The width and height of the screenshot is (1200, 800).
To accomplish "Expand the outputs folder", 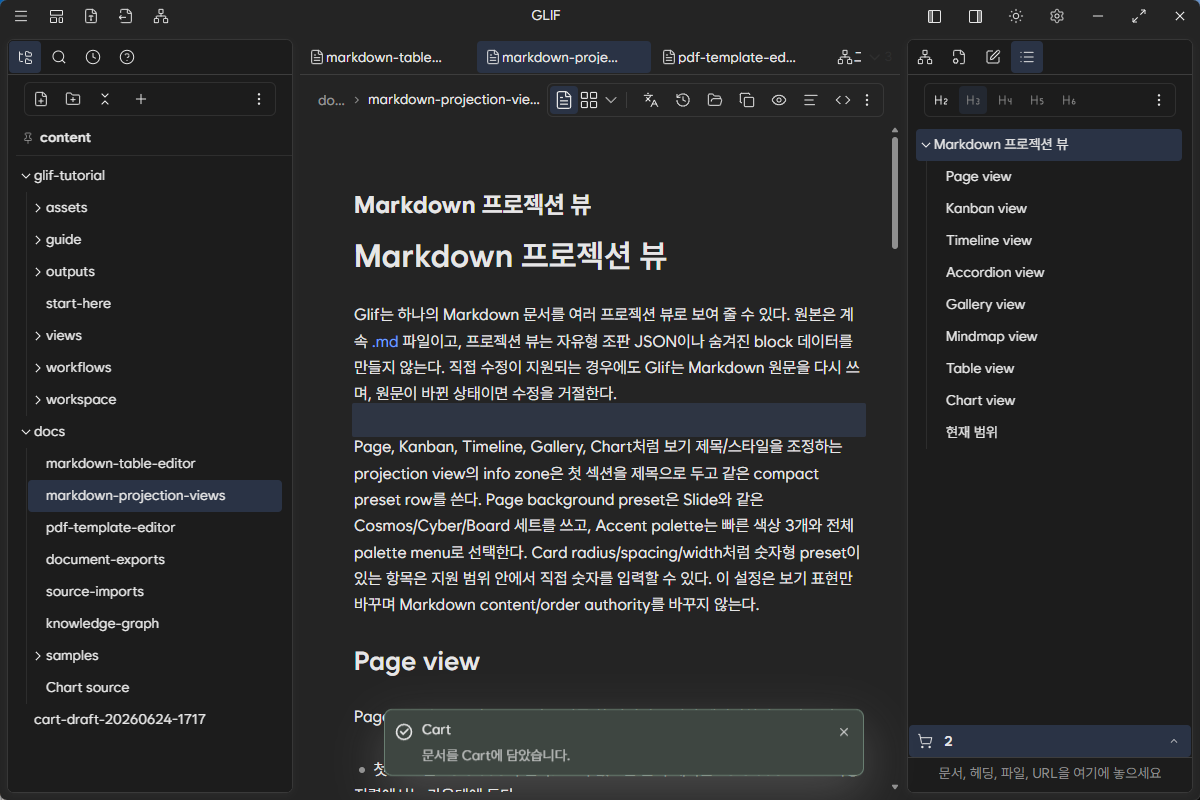I will coord(38,272).
